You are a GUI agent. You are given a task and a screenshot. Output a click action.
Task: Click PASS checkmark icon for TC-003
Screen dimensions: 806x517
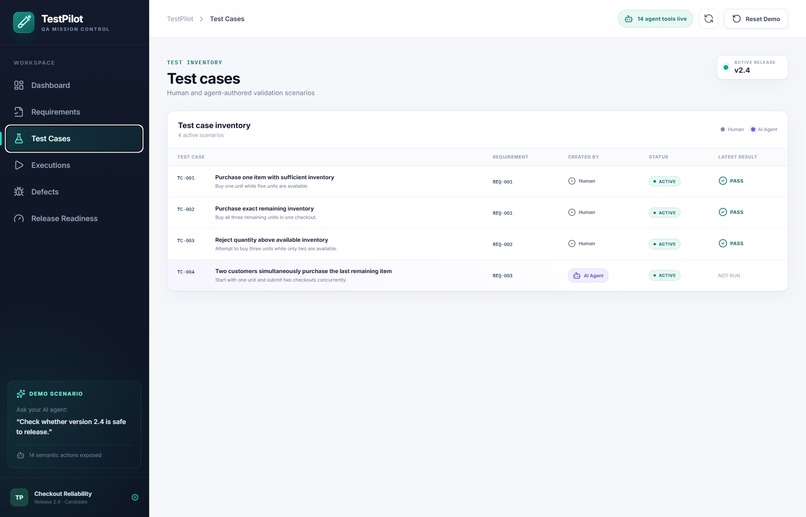point(723,244)
